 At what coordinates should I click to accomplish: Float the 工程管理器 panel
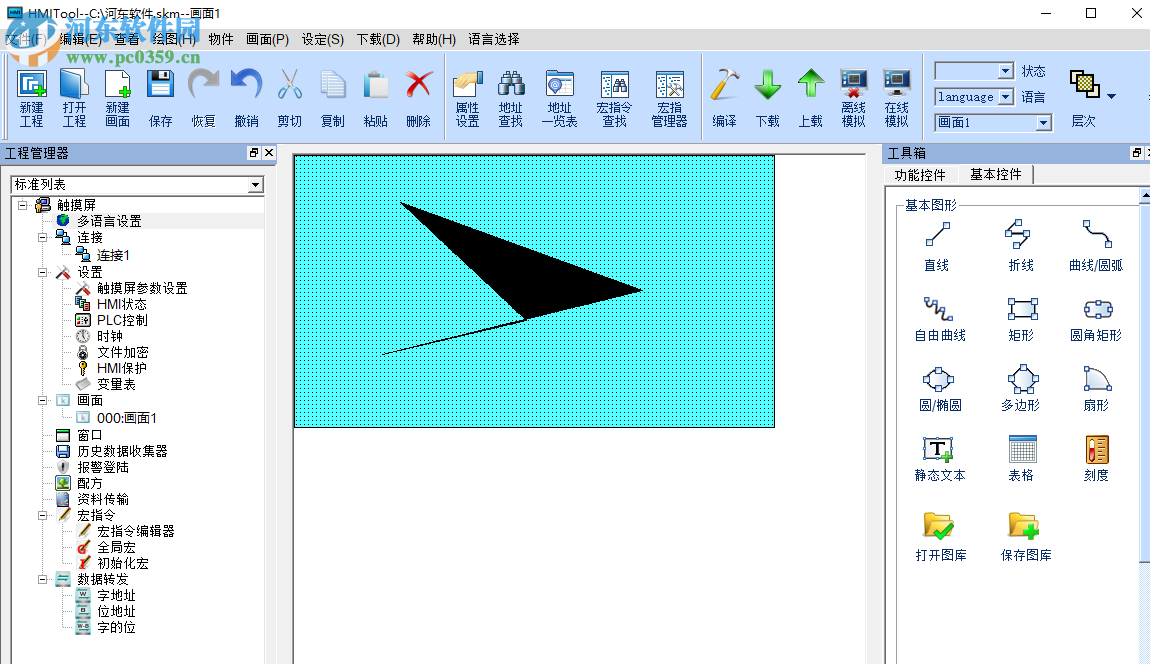click(x=254, y=153)
